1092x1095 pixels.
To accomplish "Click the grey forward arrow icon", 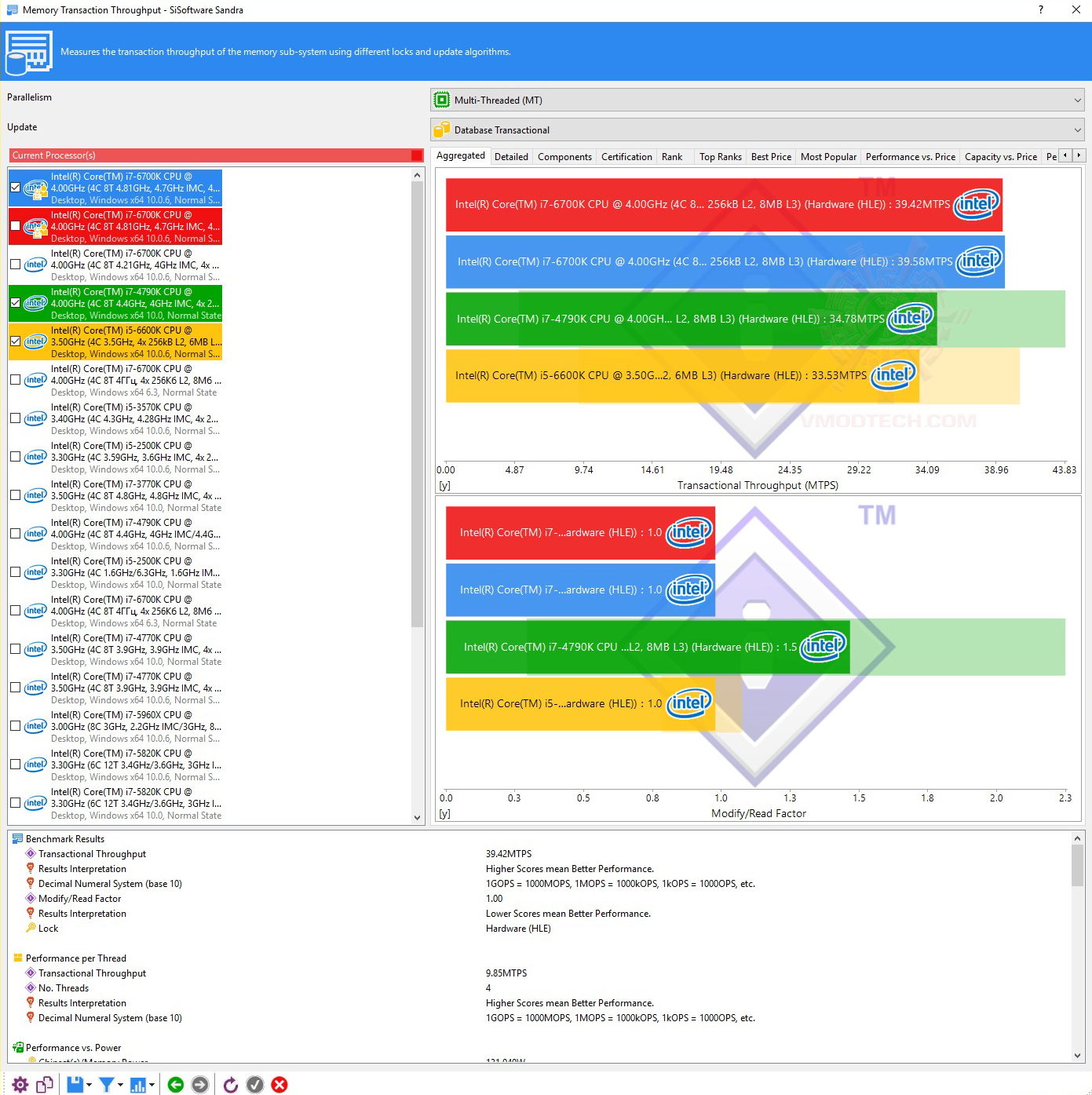I will pos(200,1085).
